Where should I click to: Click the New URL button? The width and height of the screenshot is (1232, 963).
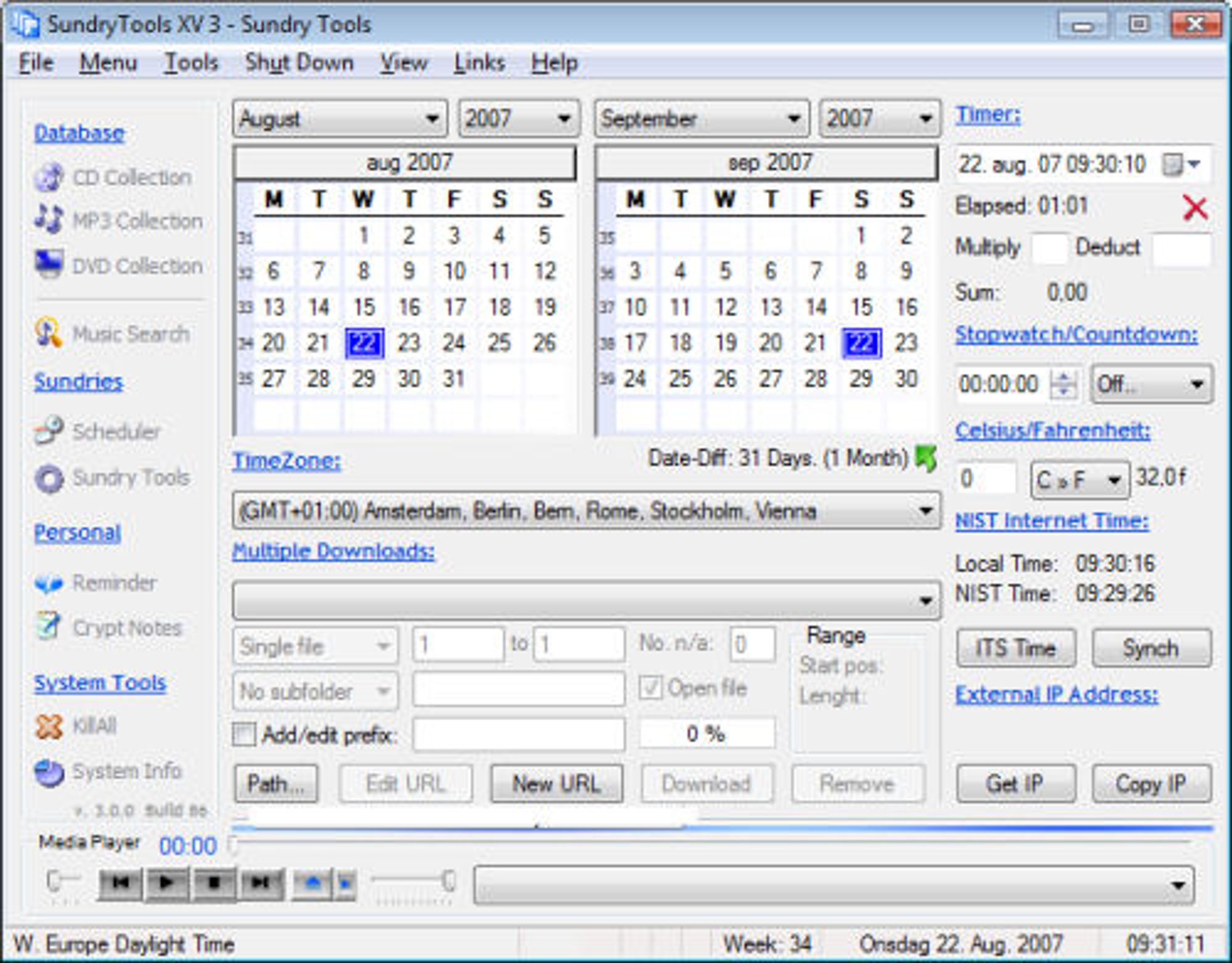(556, 783)
